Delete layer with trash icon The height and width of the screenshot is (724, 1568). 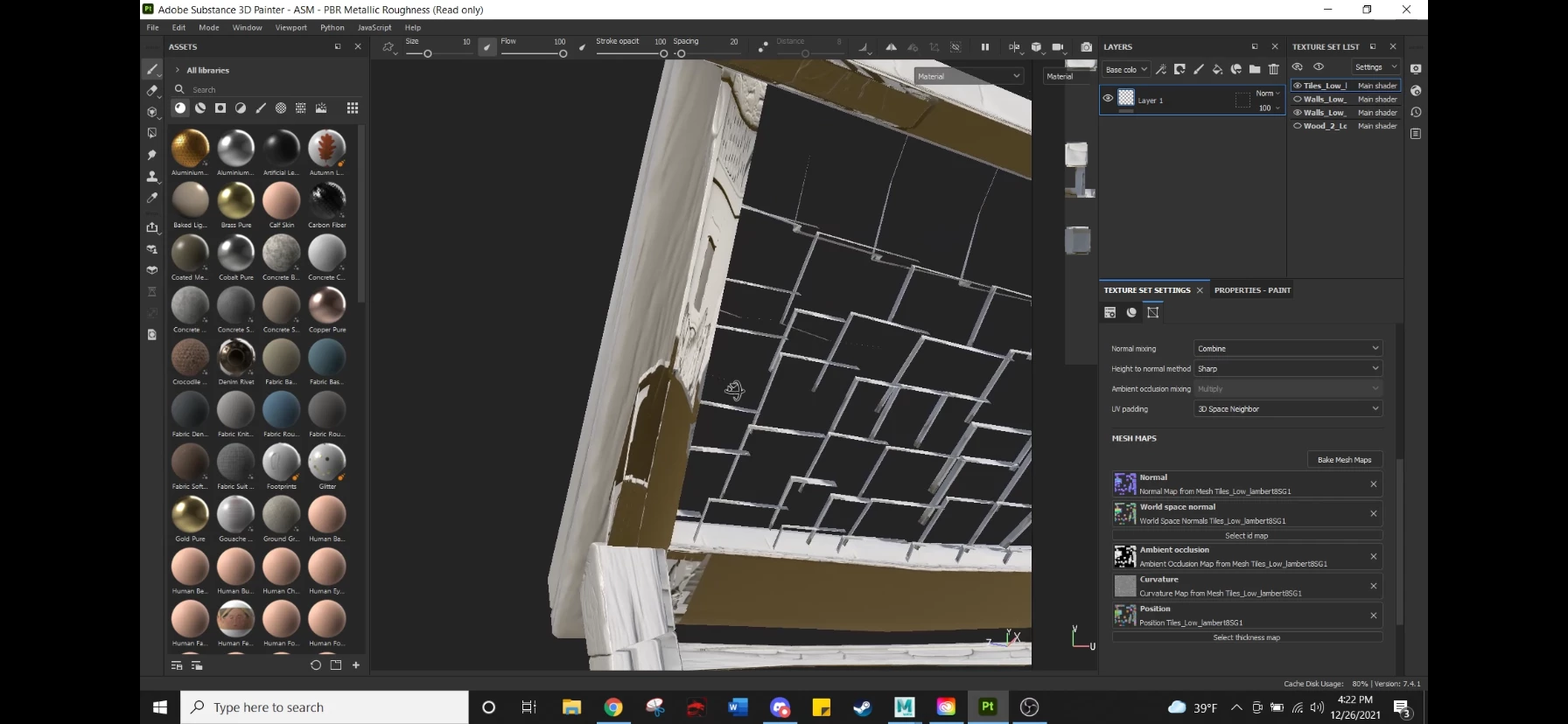tap(1274, 69)
